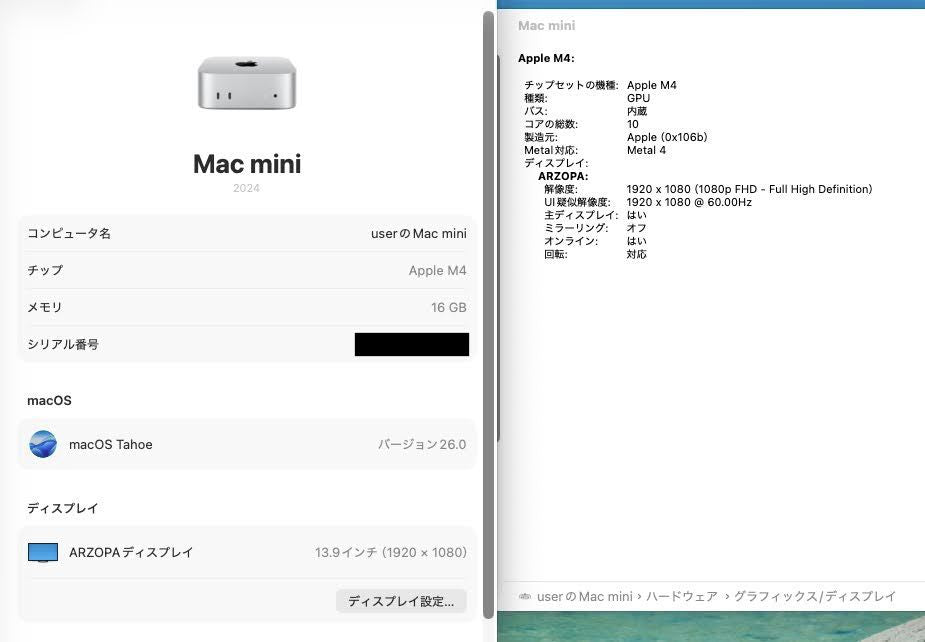The width and height of the screenshot is (925, 642).
Task: Click the redacted シリアル番号 field
Action: coord(411,344)
